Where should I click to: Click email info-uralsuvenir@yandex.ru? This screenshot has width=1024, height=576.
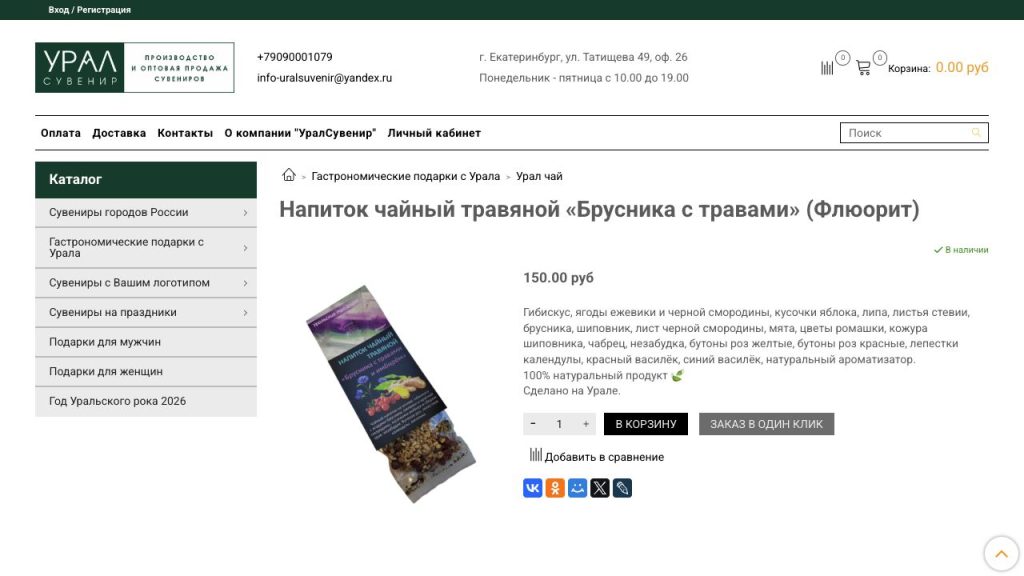[325, 78]
